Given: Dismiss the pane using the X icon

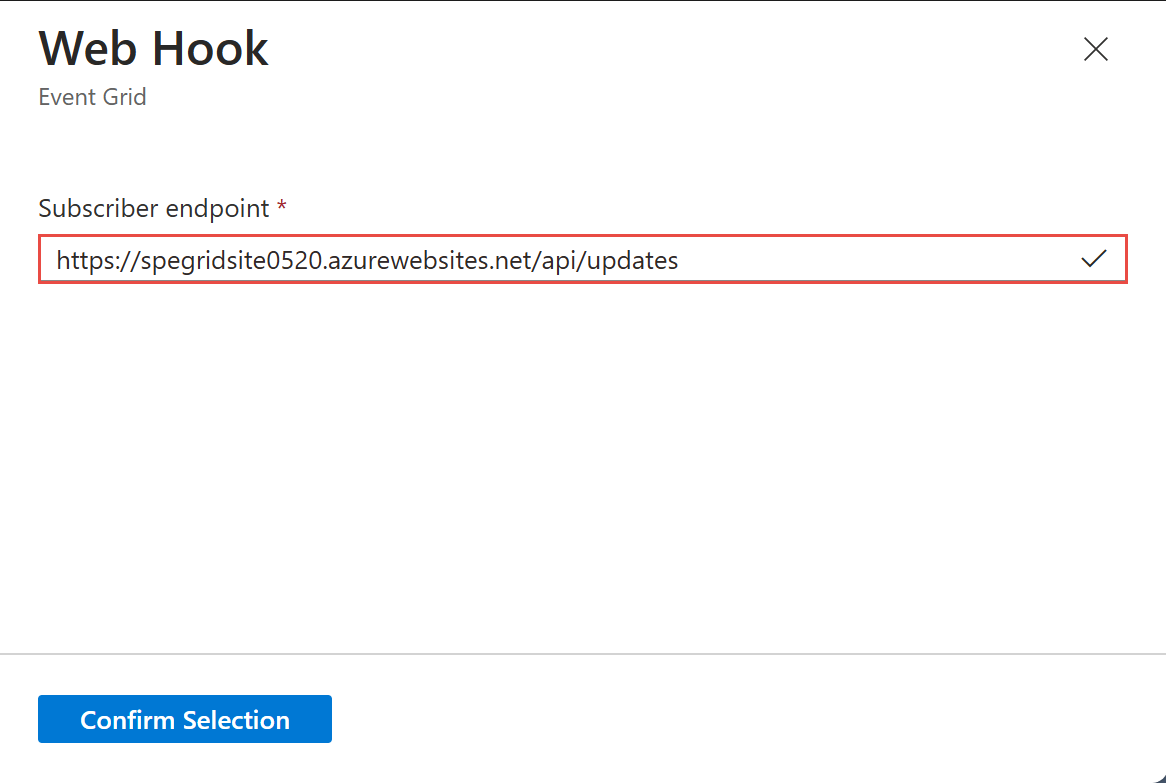Looking at the screenshot, I should [1096, 49].
